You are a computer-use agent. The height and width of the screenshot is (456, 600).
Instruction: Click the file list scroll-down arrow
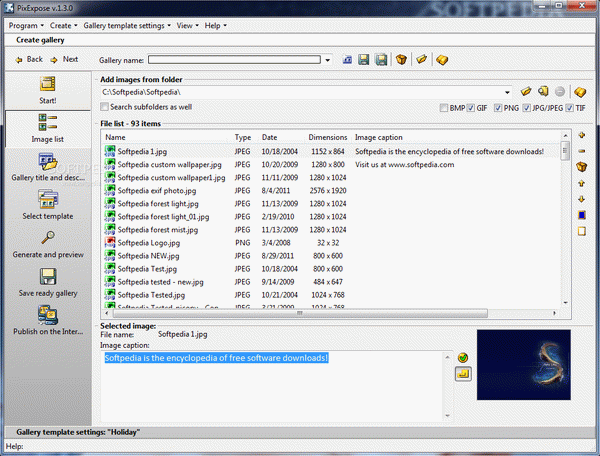pyautogui.click(x=565, y=303)
